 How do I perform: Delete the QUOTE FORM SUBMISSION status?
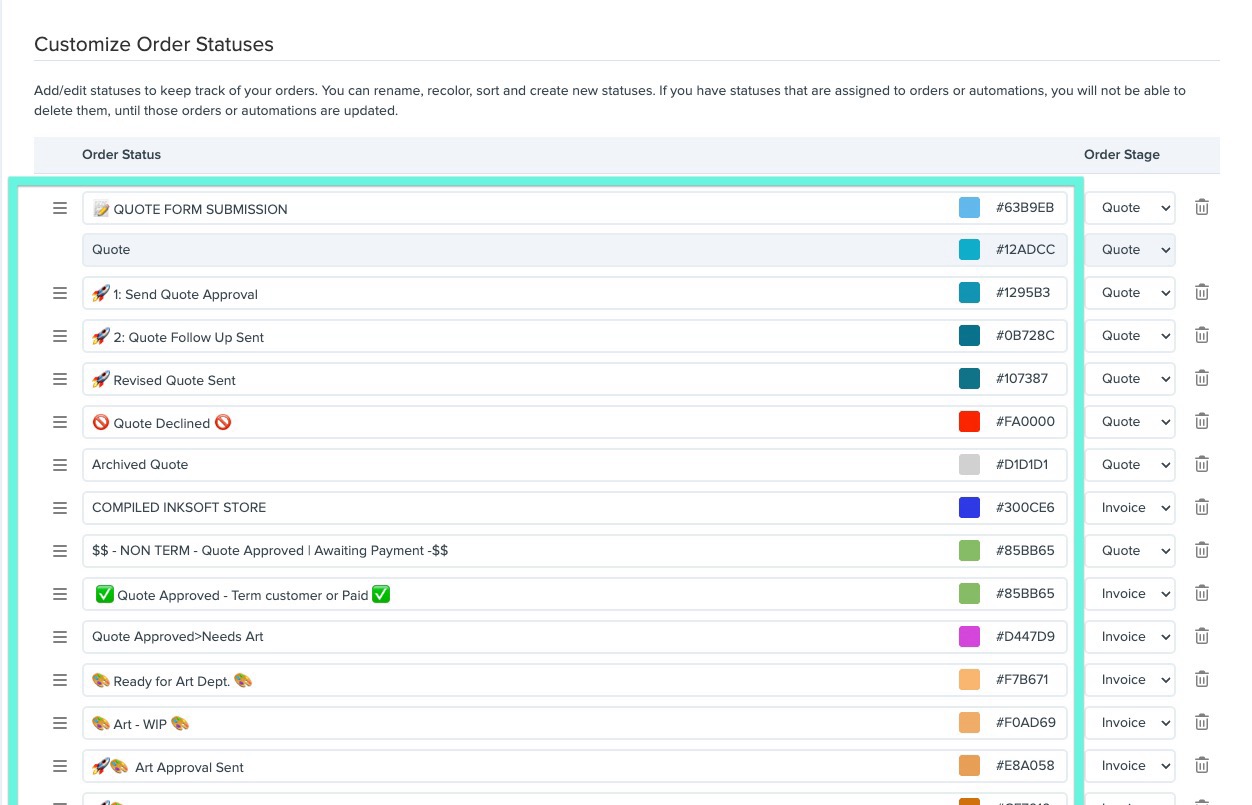(x=1202, y=207)
